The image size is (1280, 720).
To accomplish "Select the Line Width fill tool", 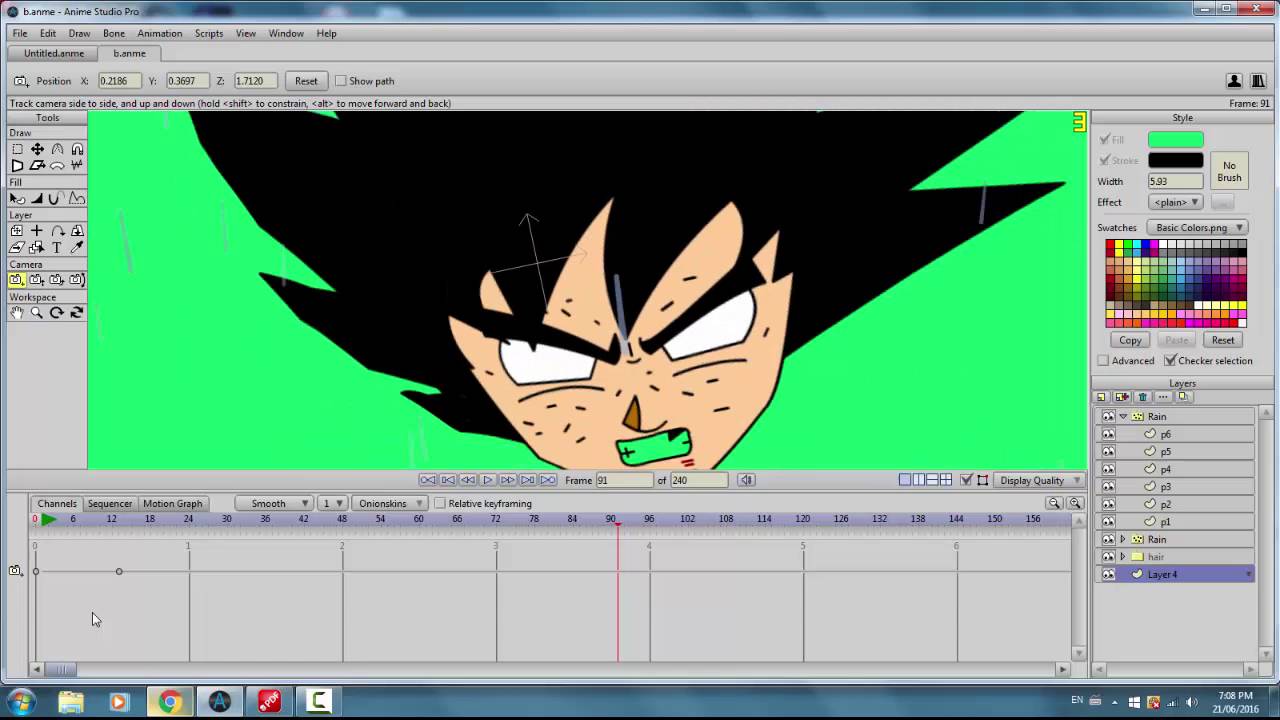I will click(x=37, y=198).
